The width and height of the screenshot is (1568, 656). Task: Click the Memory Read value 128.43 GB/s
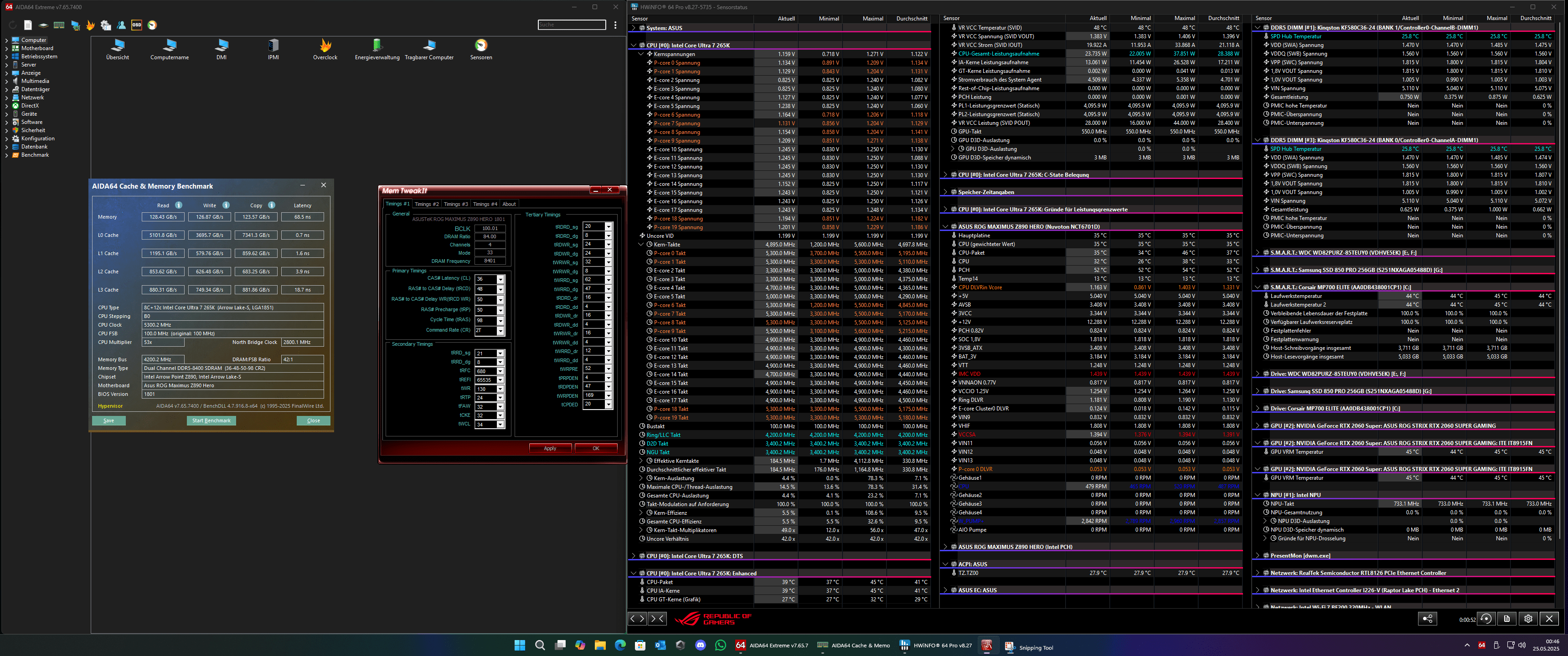point(163,217)
